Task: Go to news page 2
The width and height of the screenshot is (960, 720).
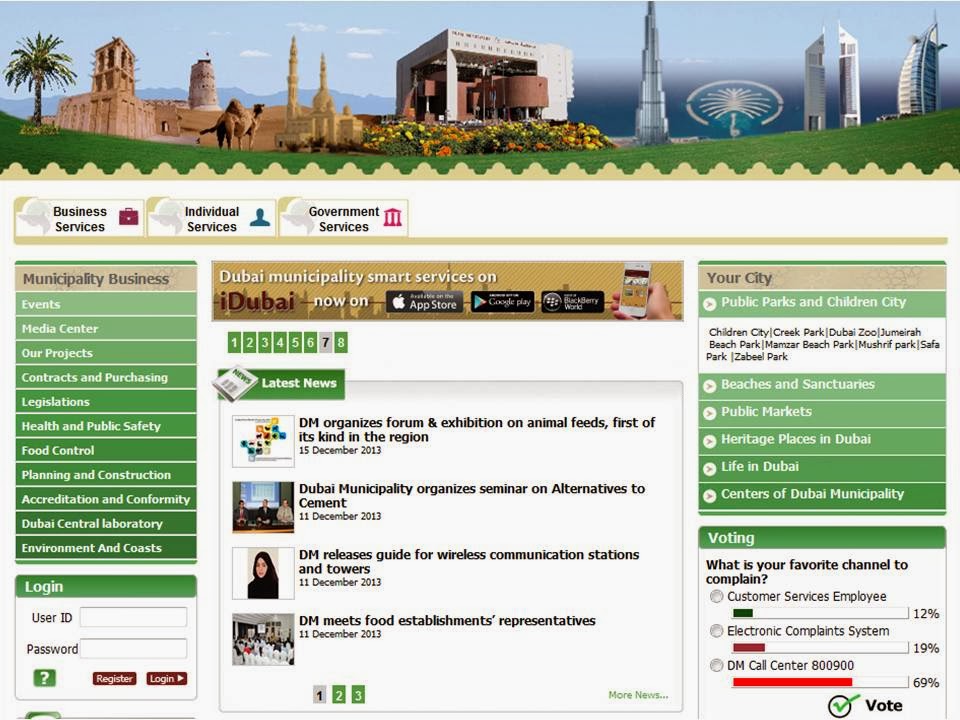Action: [x=339, y=695]
